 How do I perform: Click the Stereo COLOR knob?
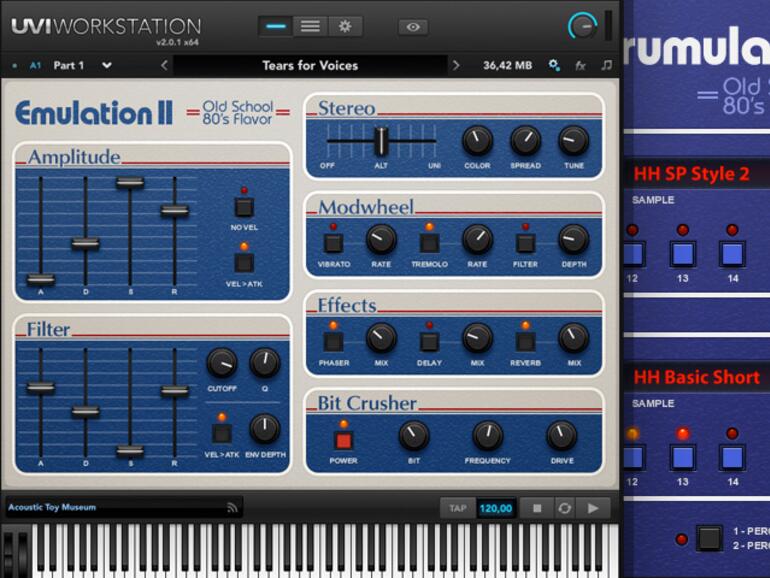click(477, 140)
